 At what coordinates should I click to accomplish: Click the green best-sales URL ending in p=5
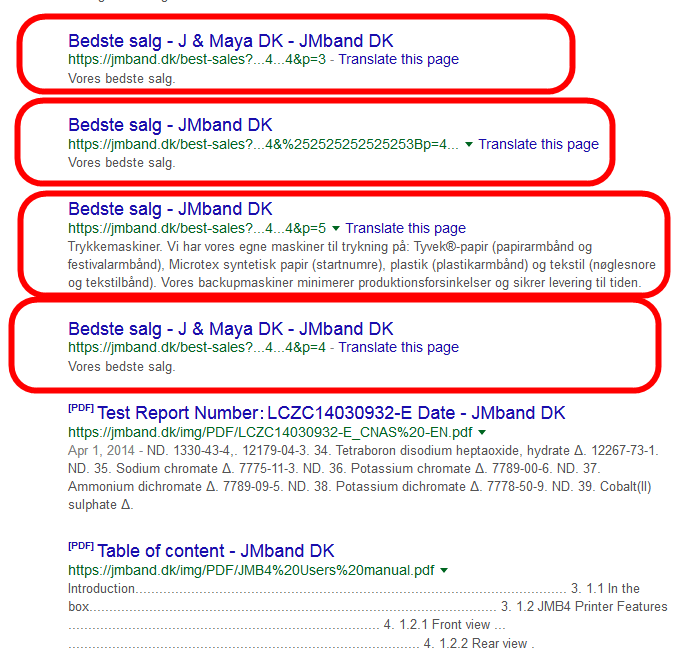tap(196, 228)
